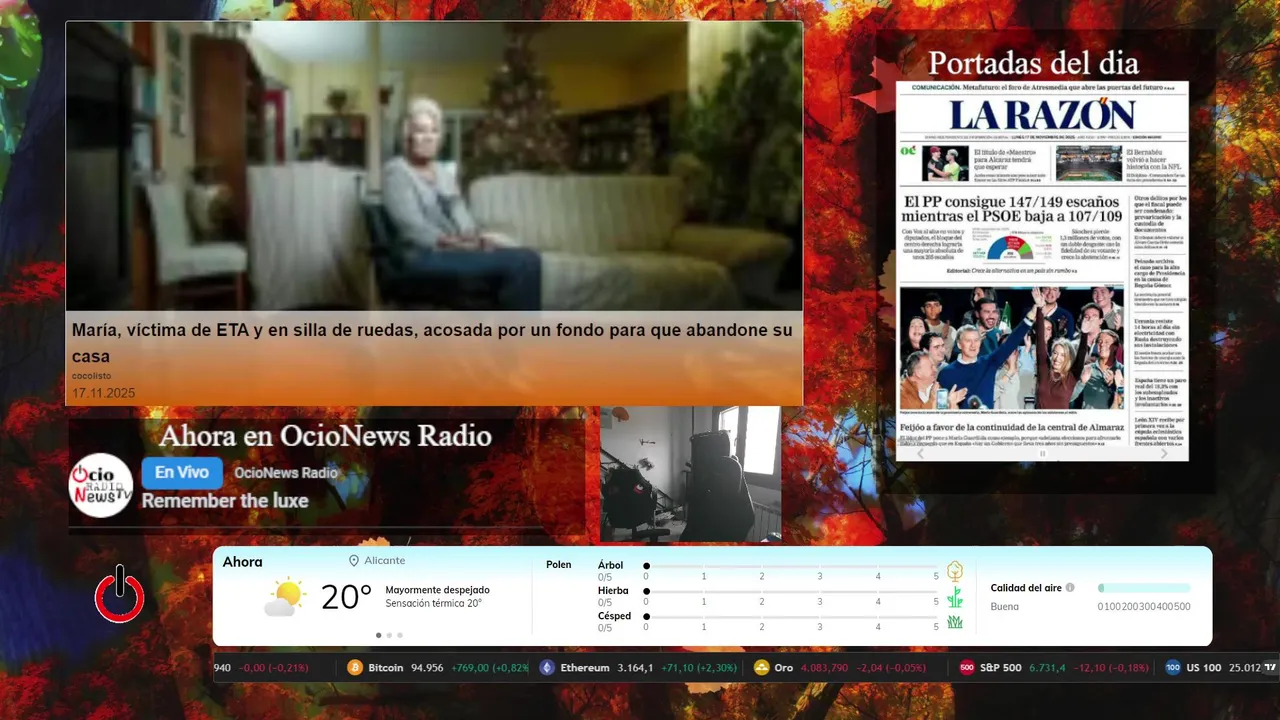Click the Polen section label
Screen dimensions: 1280x720
(559, 565)
